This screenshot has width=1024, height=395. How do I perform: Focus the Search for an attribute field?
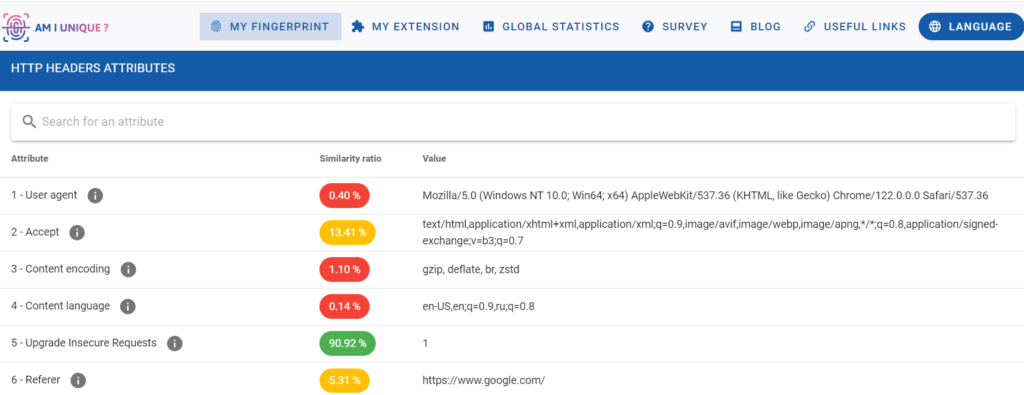click(x=513, y=121)
